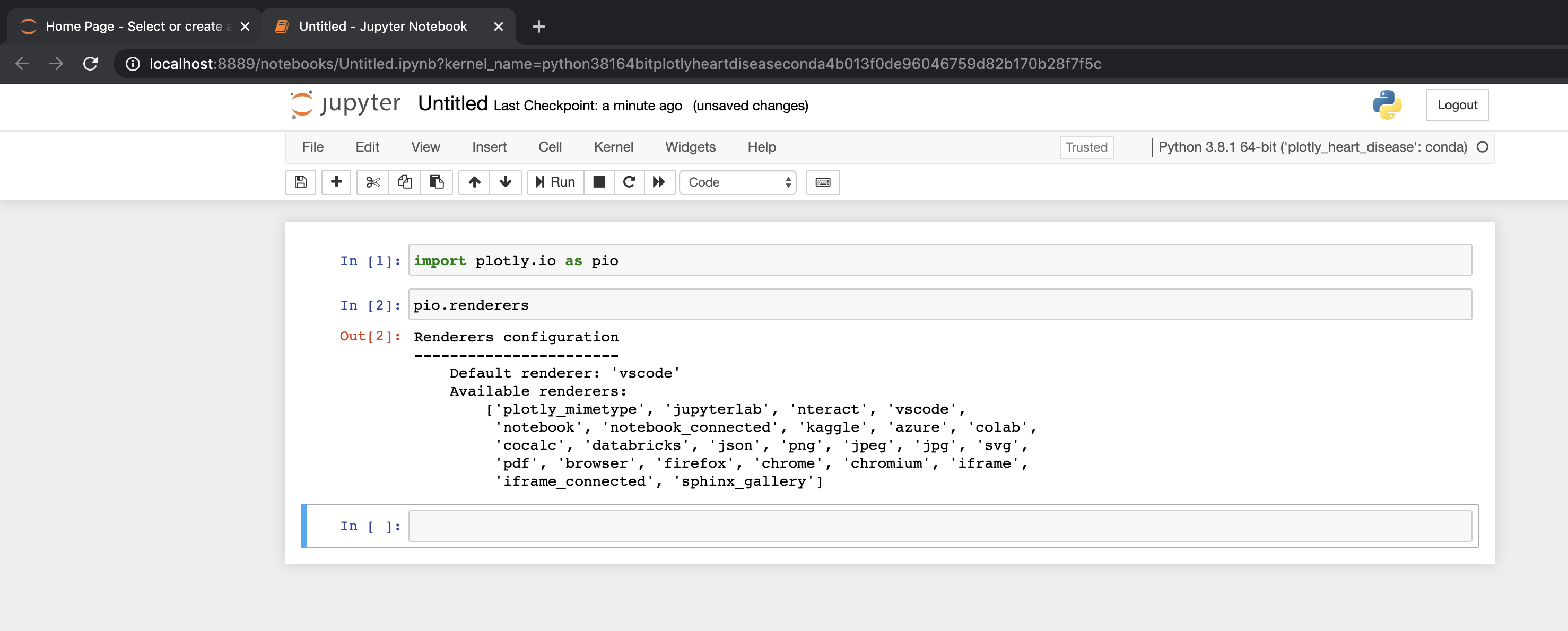Insert a cell below with plus icon
The image size is (1568, 631).
336,182
